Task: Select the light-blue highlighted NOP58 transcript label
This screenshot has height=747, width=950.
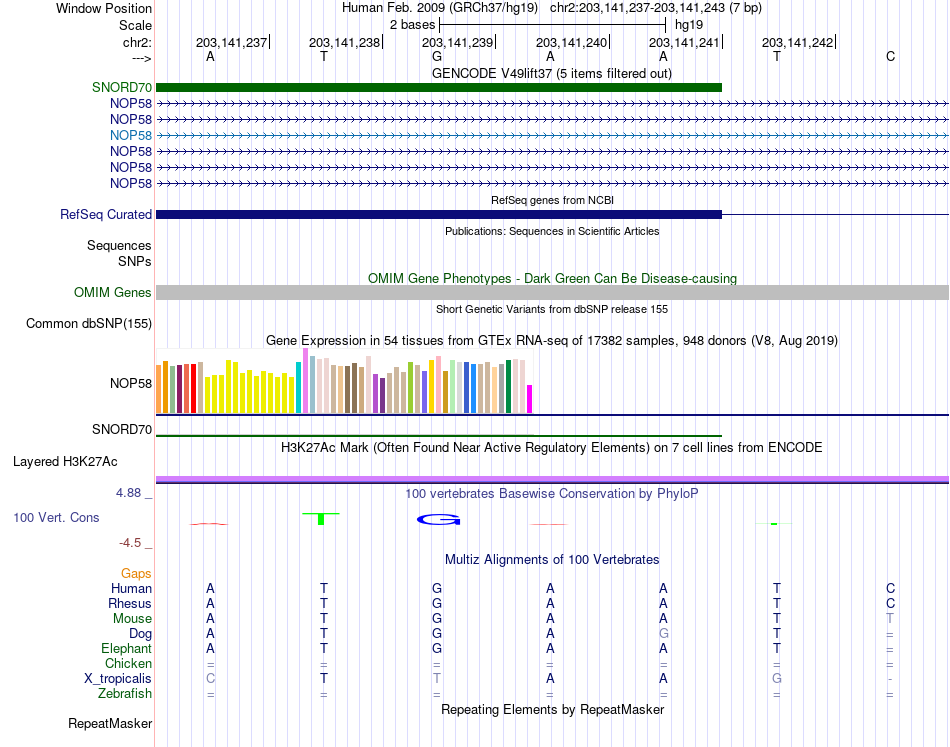Action: tap(131, 135)
